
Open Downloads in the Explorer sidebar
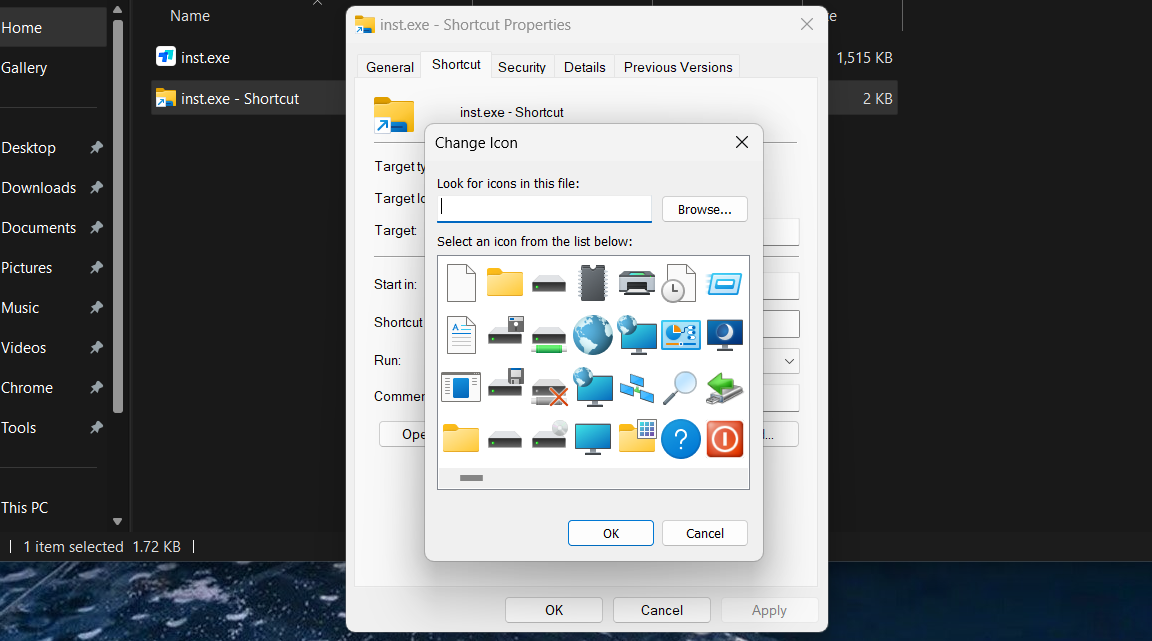tap(39, 188)
